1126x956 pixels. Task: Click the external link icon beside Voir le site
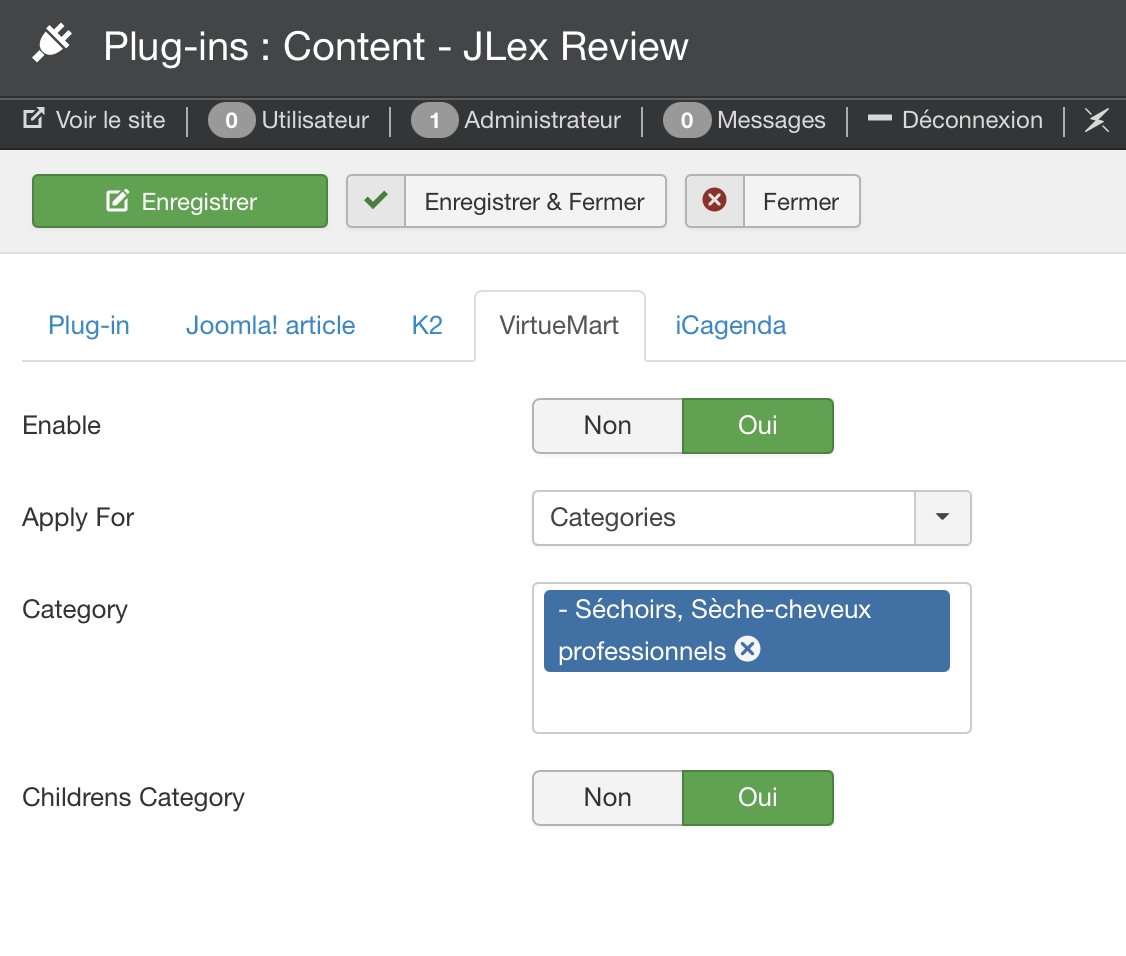tap(34, 120)
